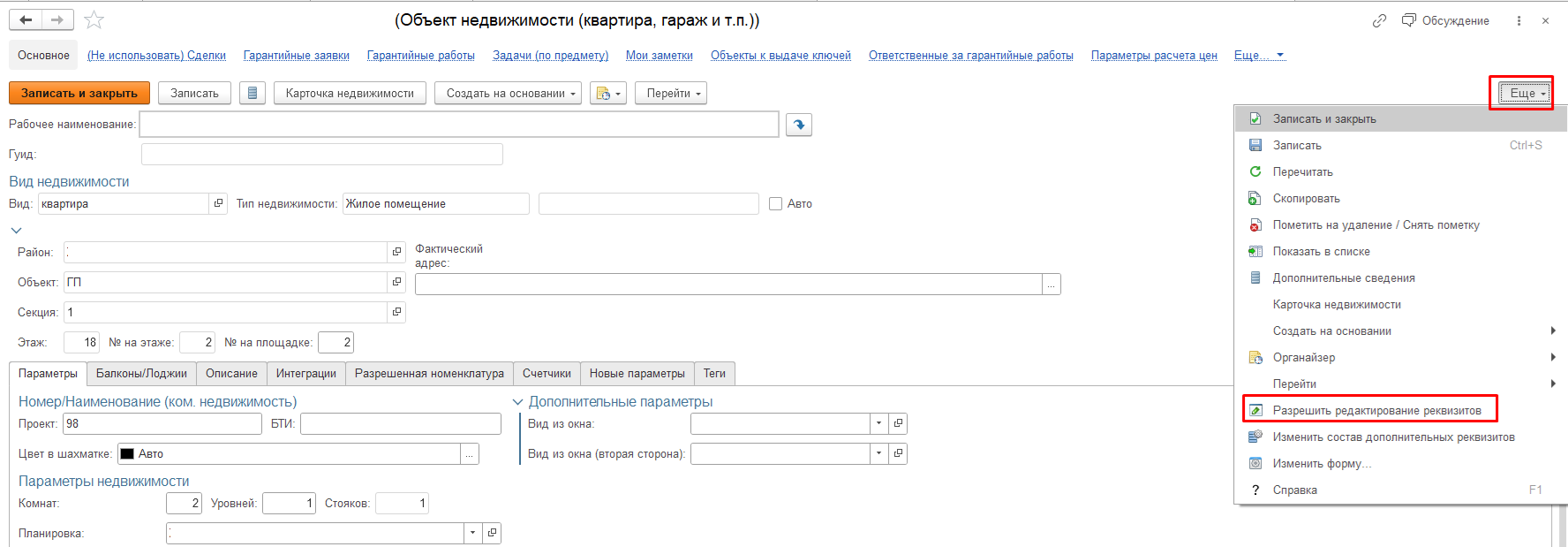
Task: Choose Записать with Ctrl+S in the menu
Action: [1400, 145]
